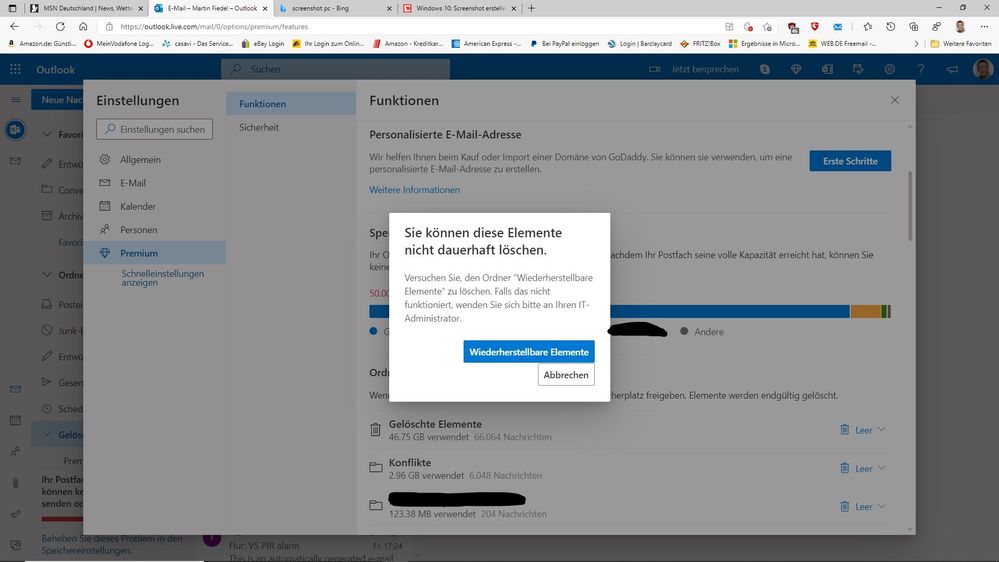This screenshot has width=999, height=562.
Task: Click the settings panel vertical scrollbar
Action: click(910, 206)
